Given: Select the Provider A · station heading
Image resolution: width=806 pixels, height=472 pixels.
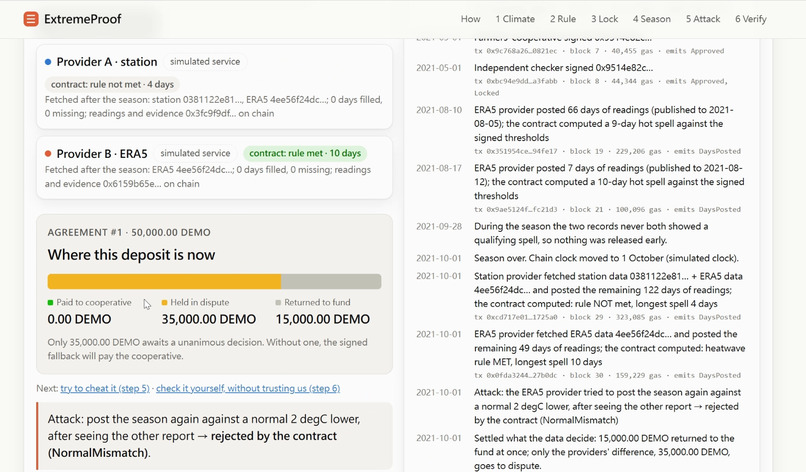Looking at the screenshot, I should point(107,62).
